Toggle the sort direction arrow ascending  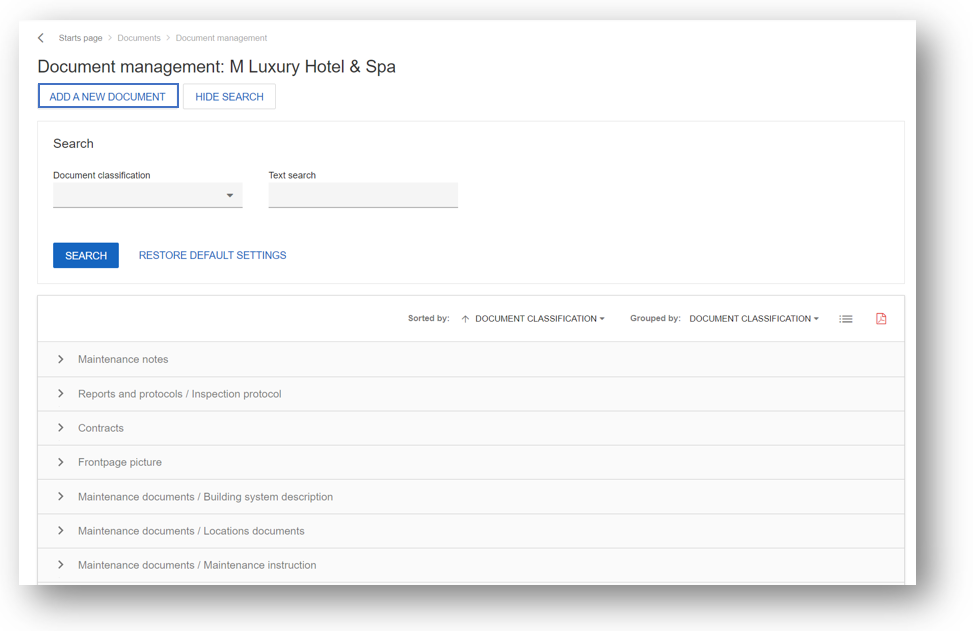coord(464,318)
